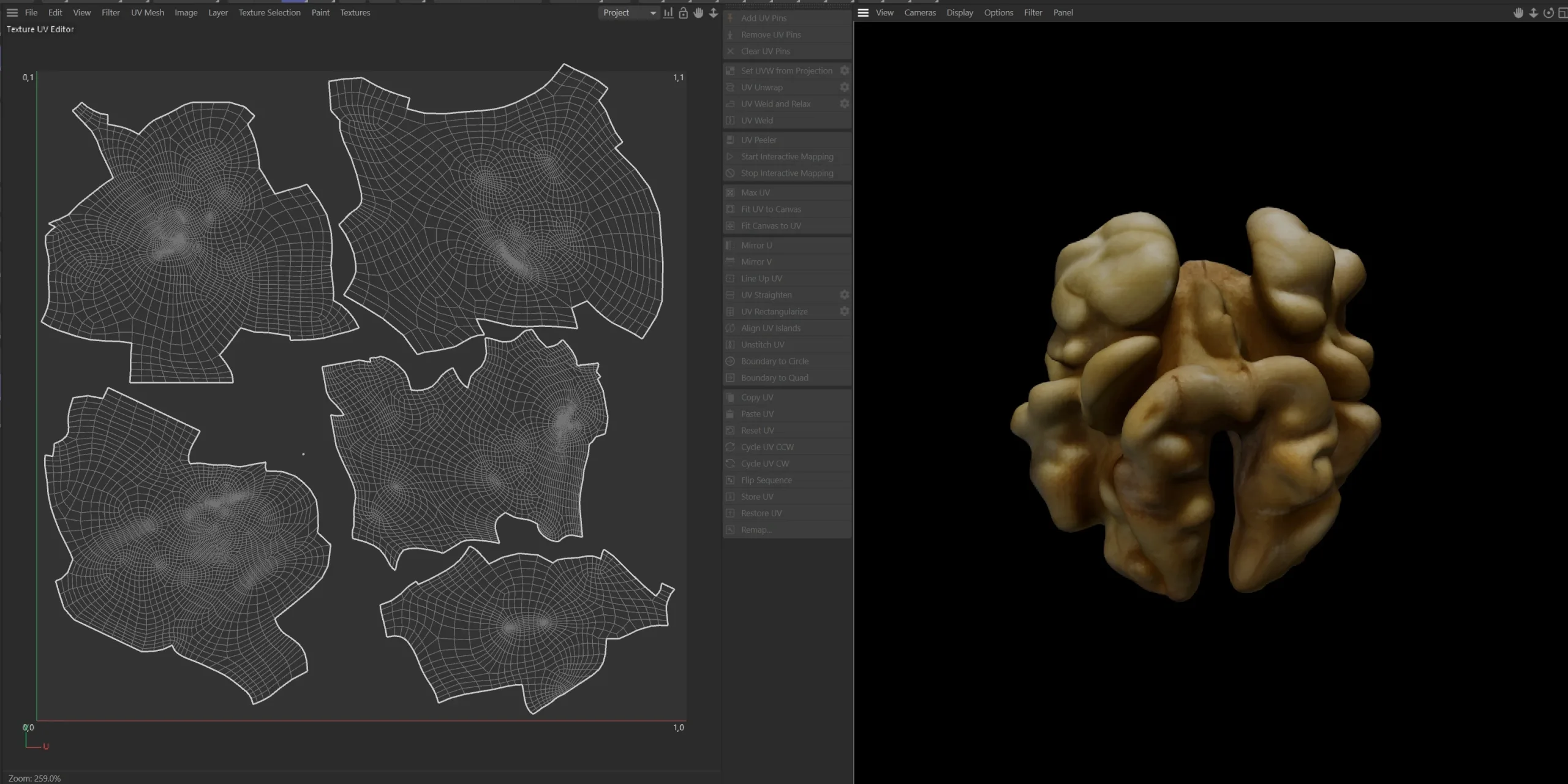Open the Cameras menu in the viewport

pyautogui.click(x=919, y=12)
